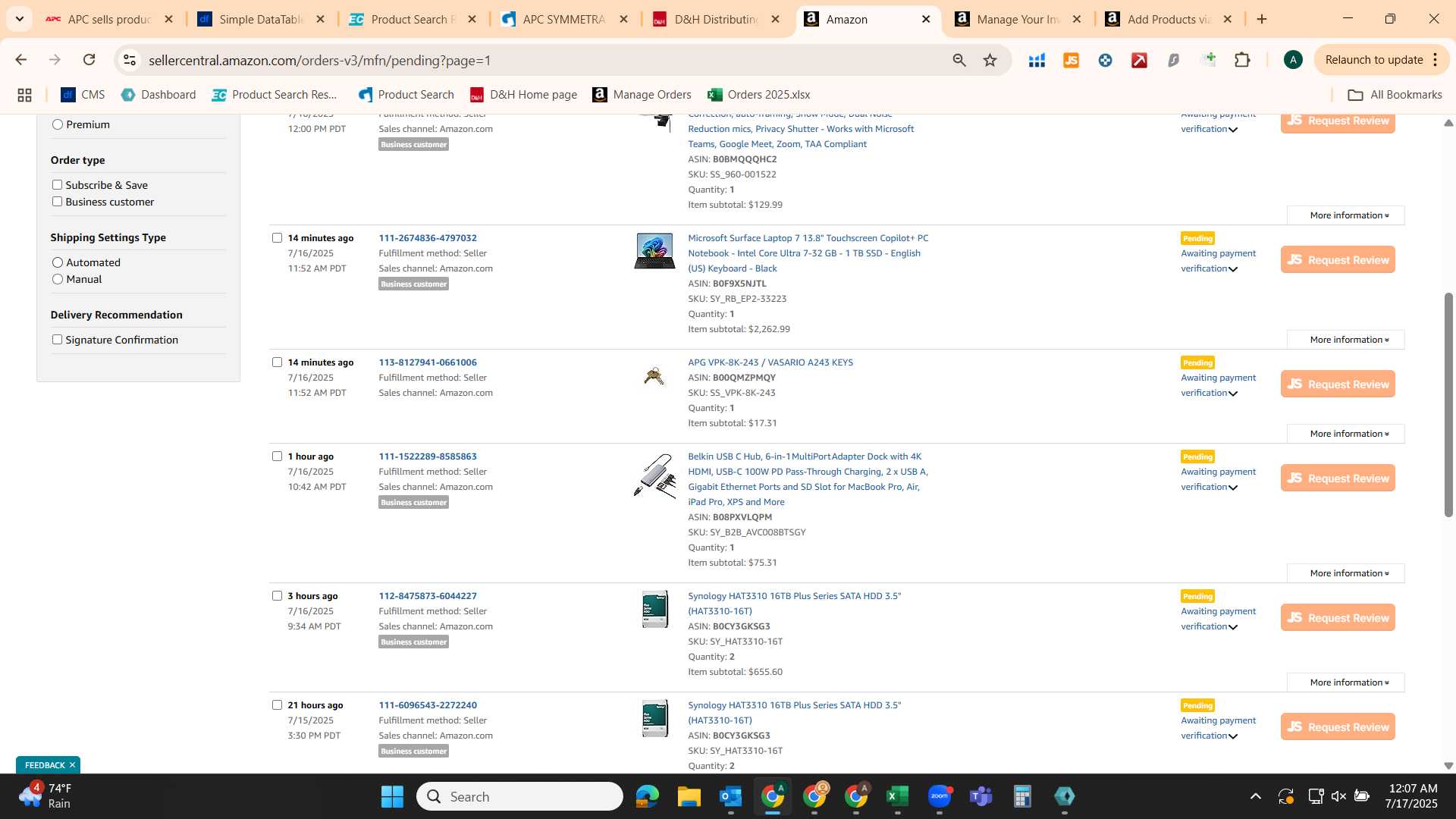Click the Surface Laptop product thumbnail
This screenshot has height=819, width=1456.
(x=654, y=251)
